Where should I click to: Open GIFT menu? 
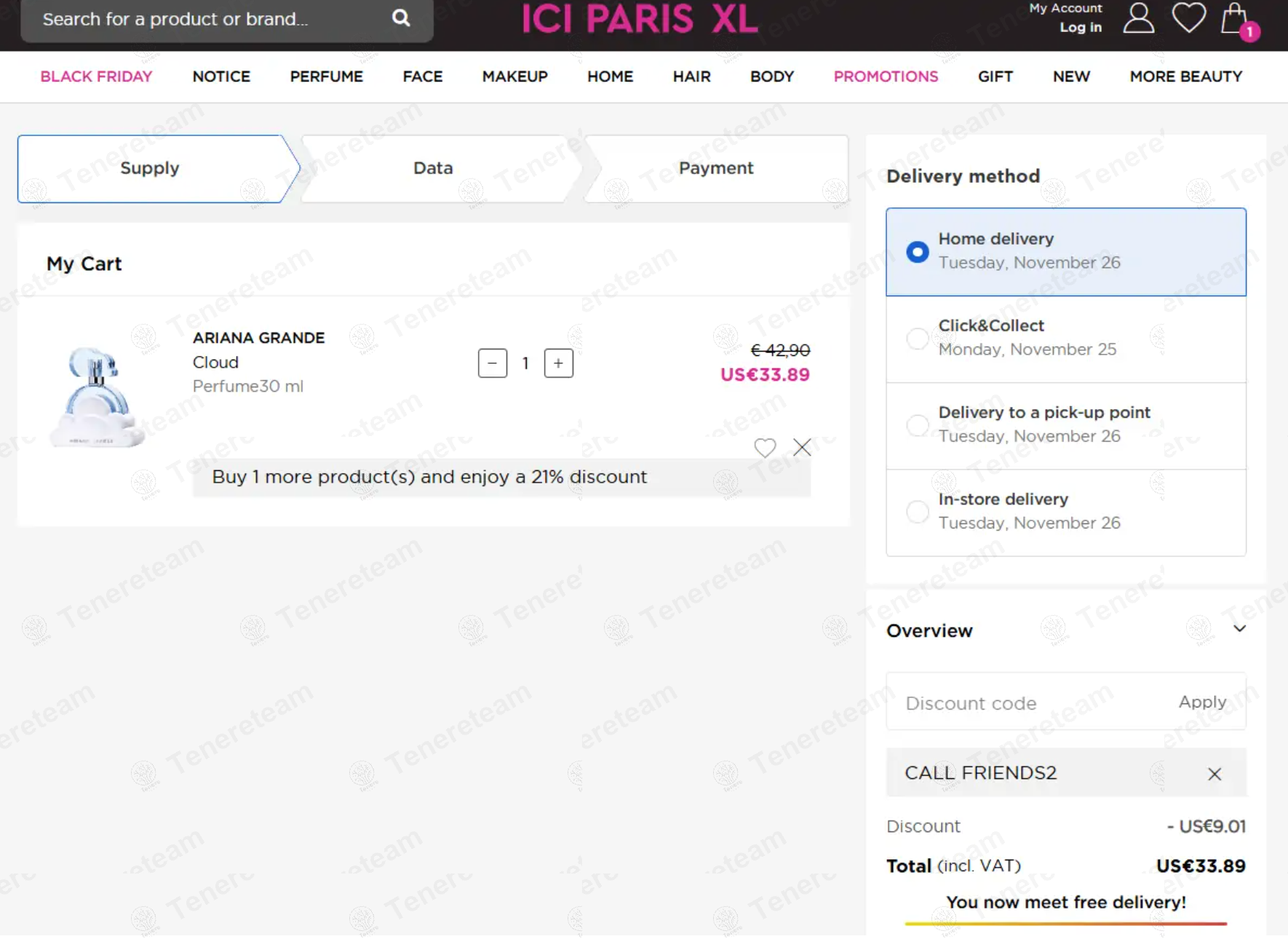click(x=995, y=76)
